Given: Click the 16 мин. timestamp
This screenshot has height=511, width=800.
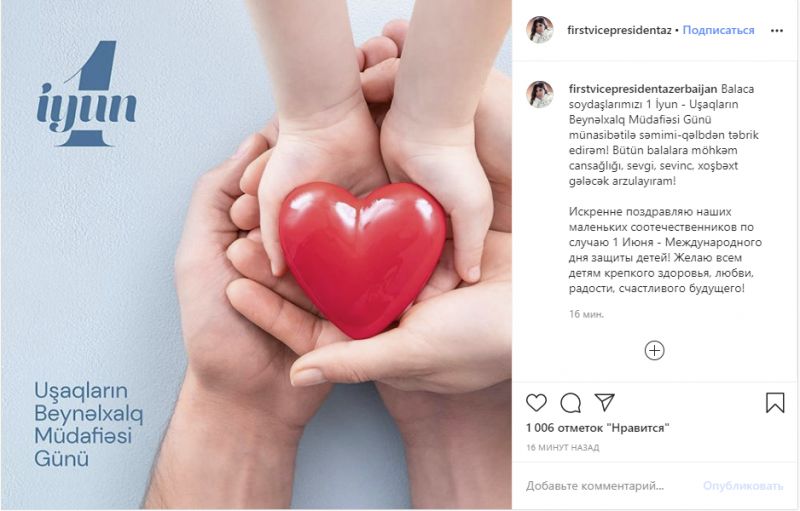Looking at the screenshot, I should (x=586, y=314).
